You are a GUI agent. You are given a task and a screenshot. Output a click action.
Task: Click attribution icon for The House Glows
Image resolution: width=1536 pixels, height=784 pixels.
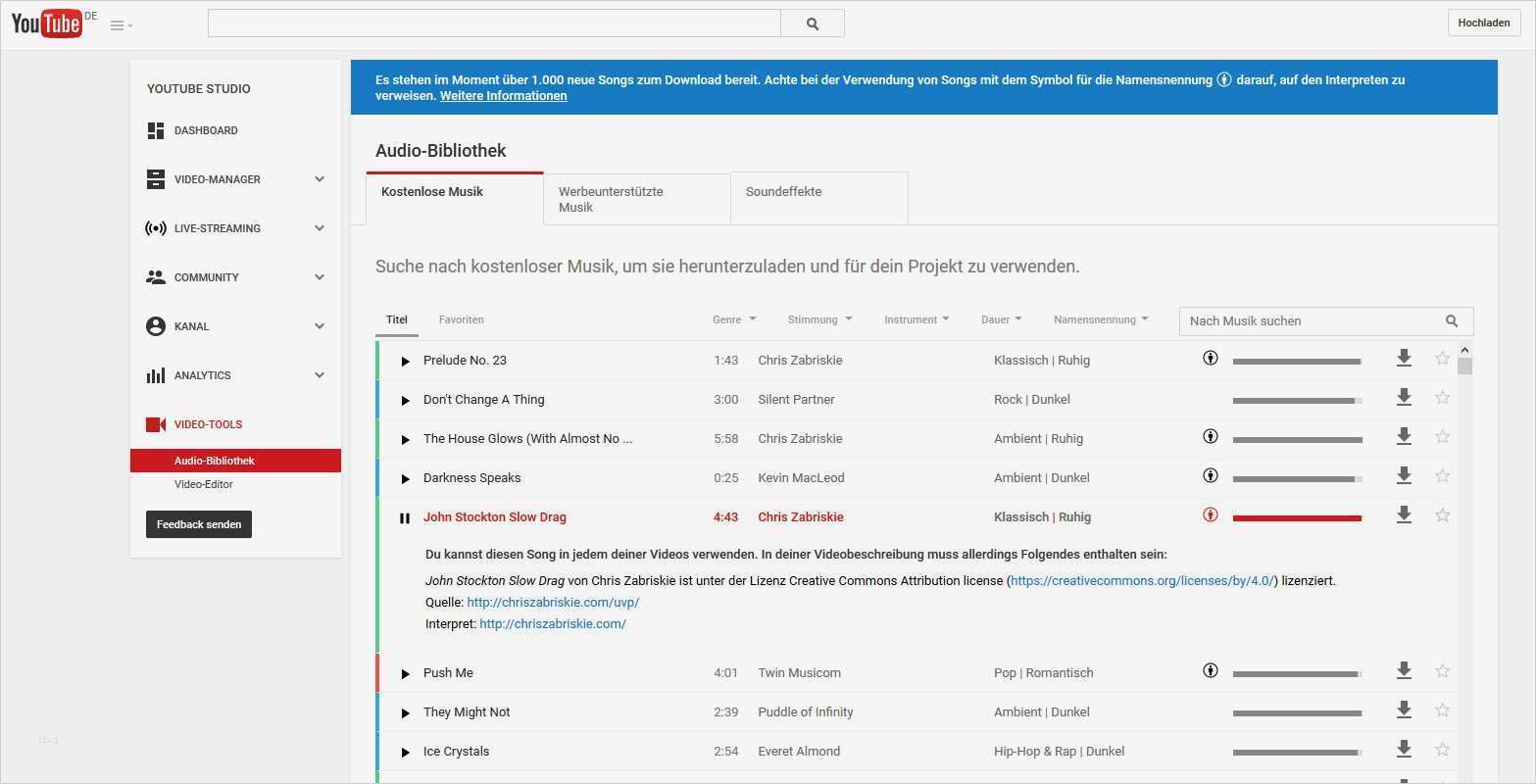(1211, 437)
